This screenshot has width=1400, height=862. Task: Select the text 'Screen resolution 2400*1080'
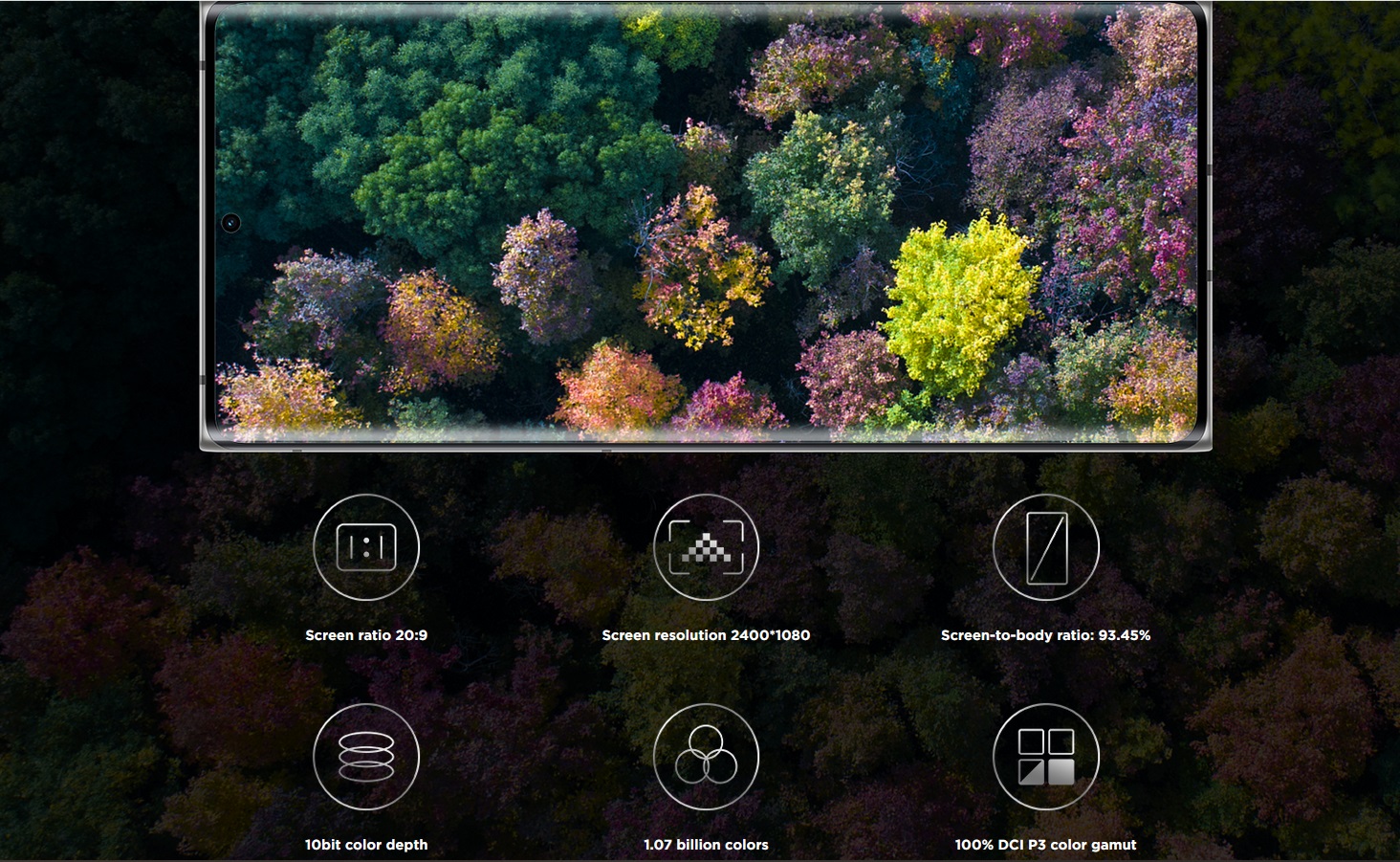706,635
